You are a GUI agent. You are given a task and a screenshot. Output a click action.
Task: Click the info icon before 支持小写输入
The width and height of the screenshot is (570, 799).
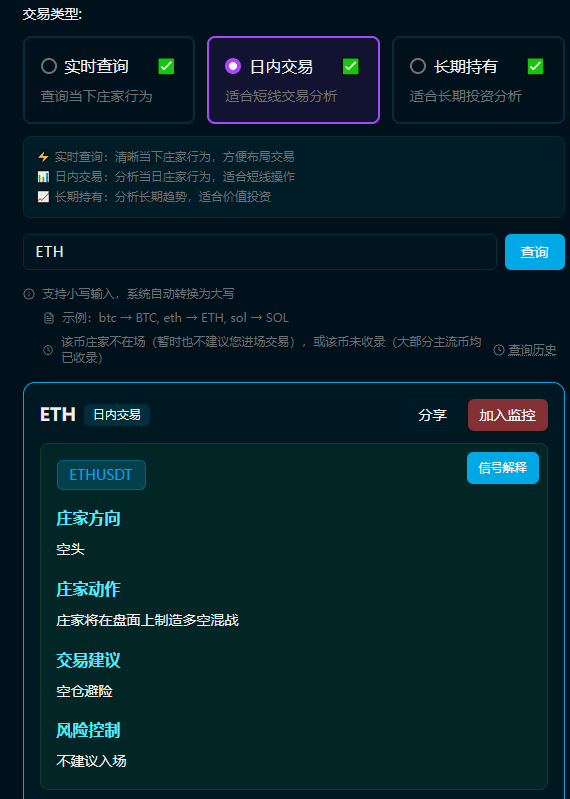(29, 294)
